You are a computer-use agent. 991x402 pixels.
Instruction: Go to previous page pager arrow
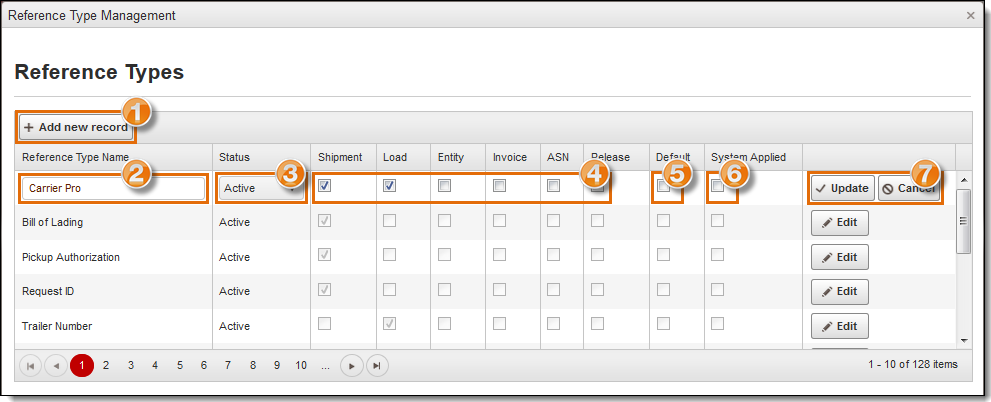coord(55,366)
